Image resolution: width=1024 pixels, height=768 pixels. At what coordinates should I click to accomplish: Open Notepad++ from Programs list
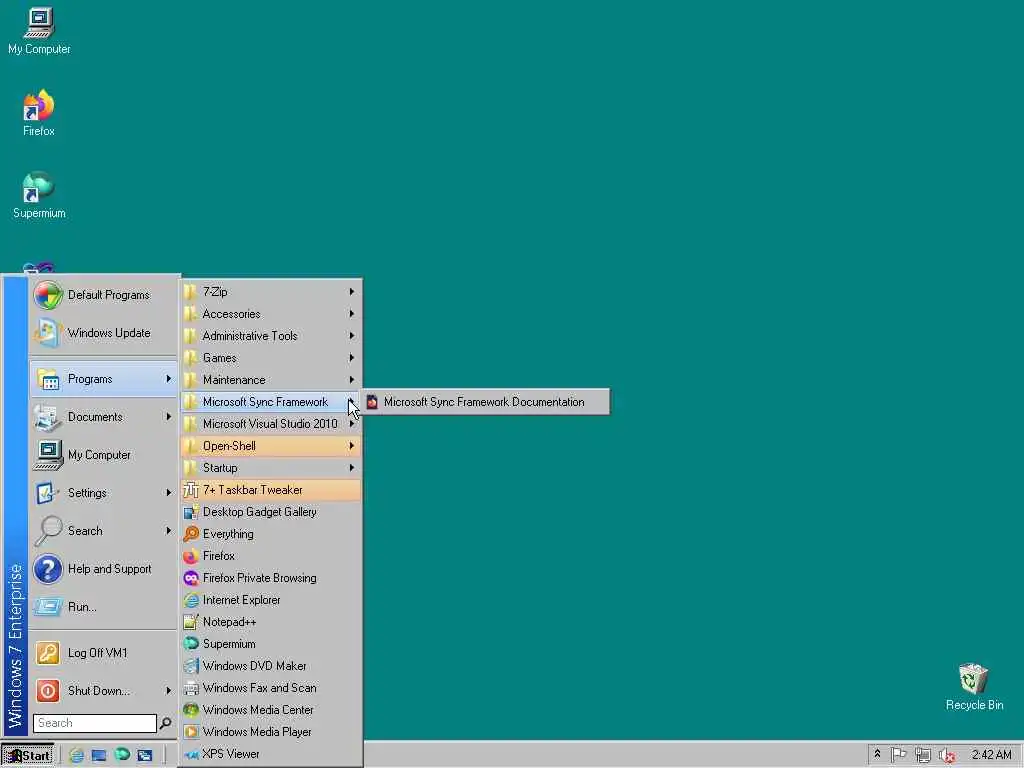tap(271, 622)
